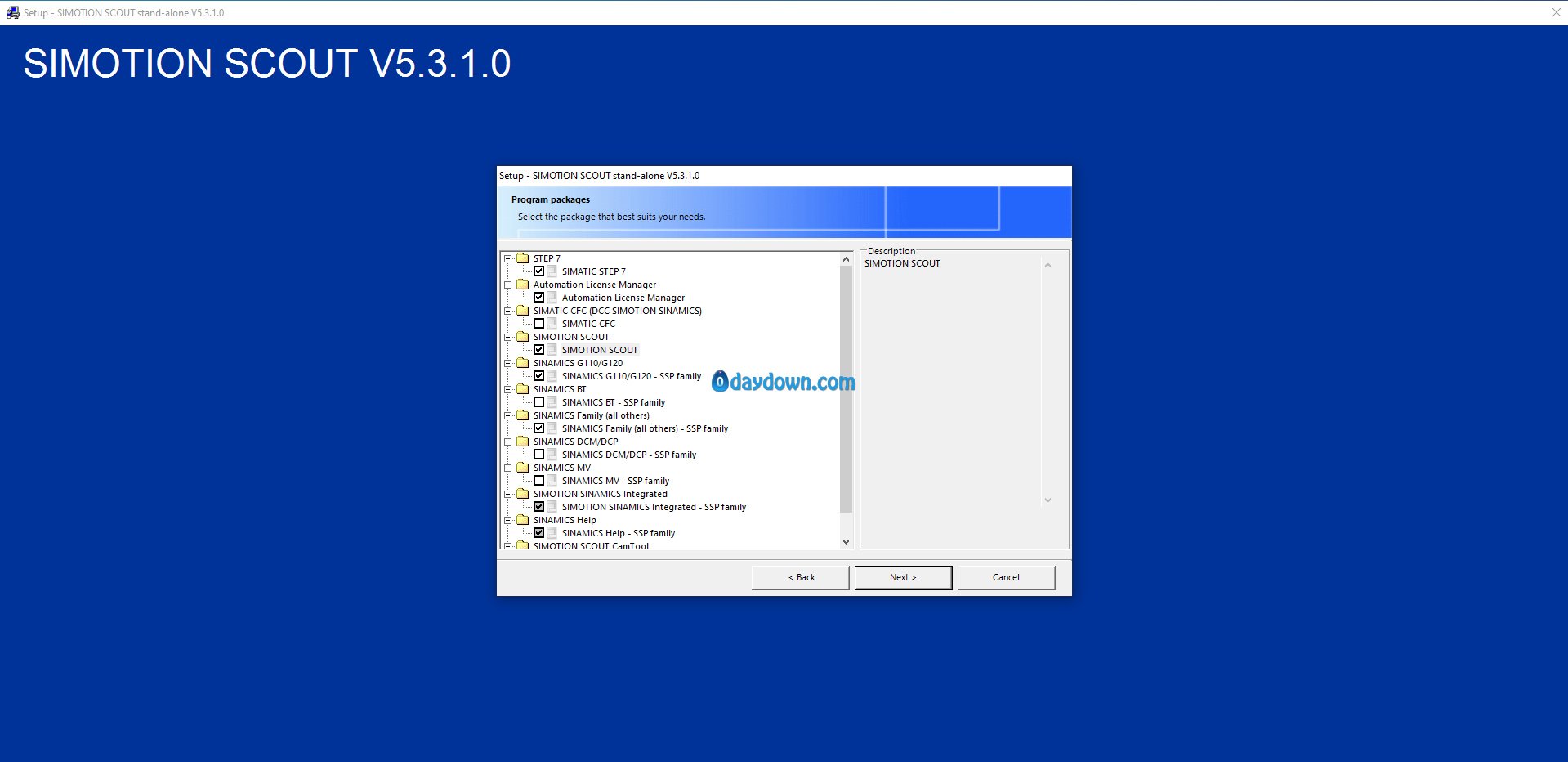Select the Automation License Manager child label

click(x=623, y=298)
